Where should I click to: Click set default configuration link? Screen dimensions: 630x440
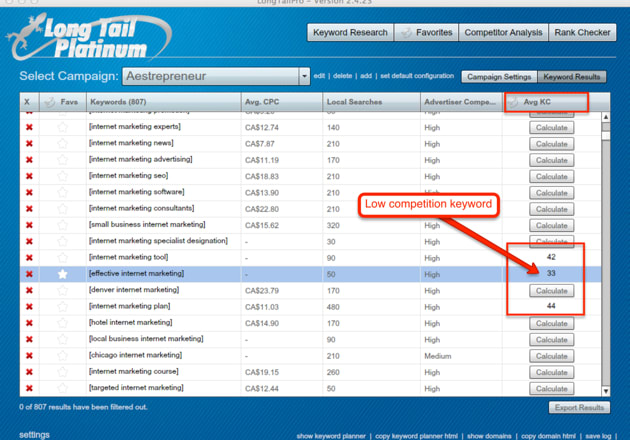pos(417,76)
